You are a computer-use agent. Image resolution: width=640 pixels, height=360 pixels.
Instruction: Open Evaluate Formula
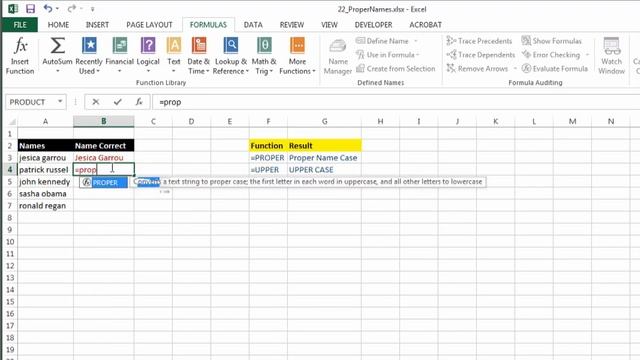[555, 69]
